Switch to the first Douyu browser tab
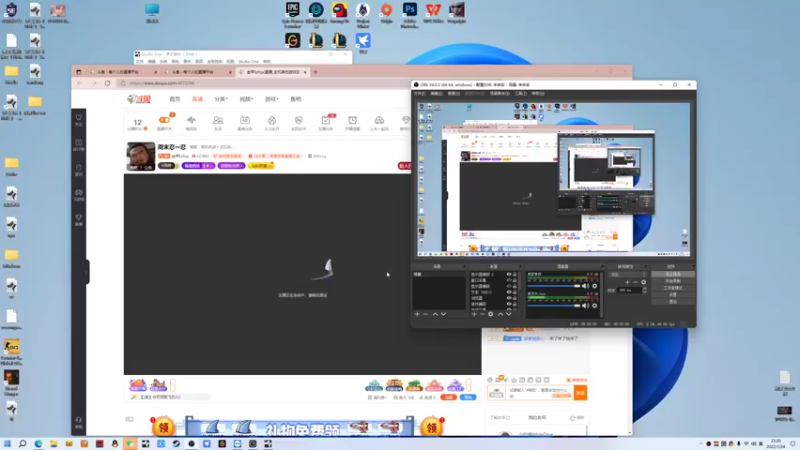The height and width of the screenshot is (450, 800). [x=122, y=72]
